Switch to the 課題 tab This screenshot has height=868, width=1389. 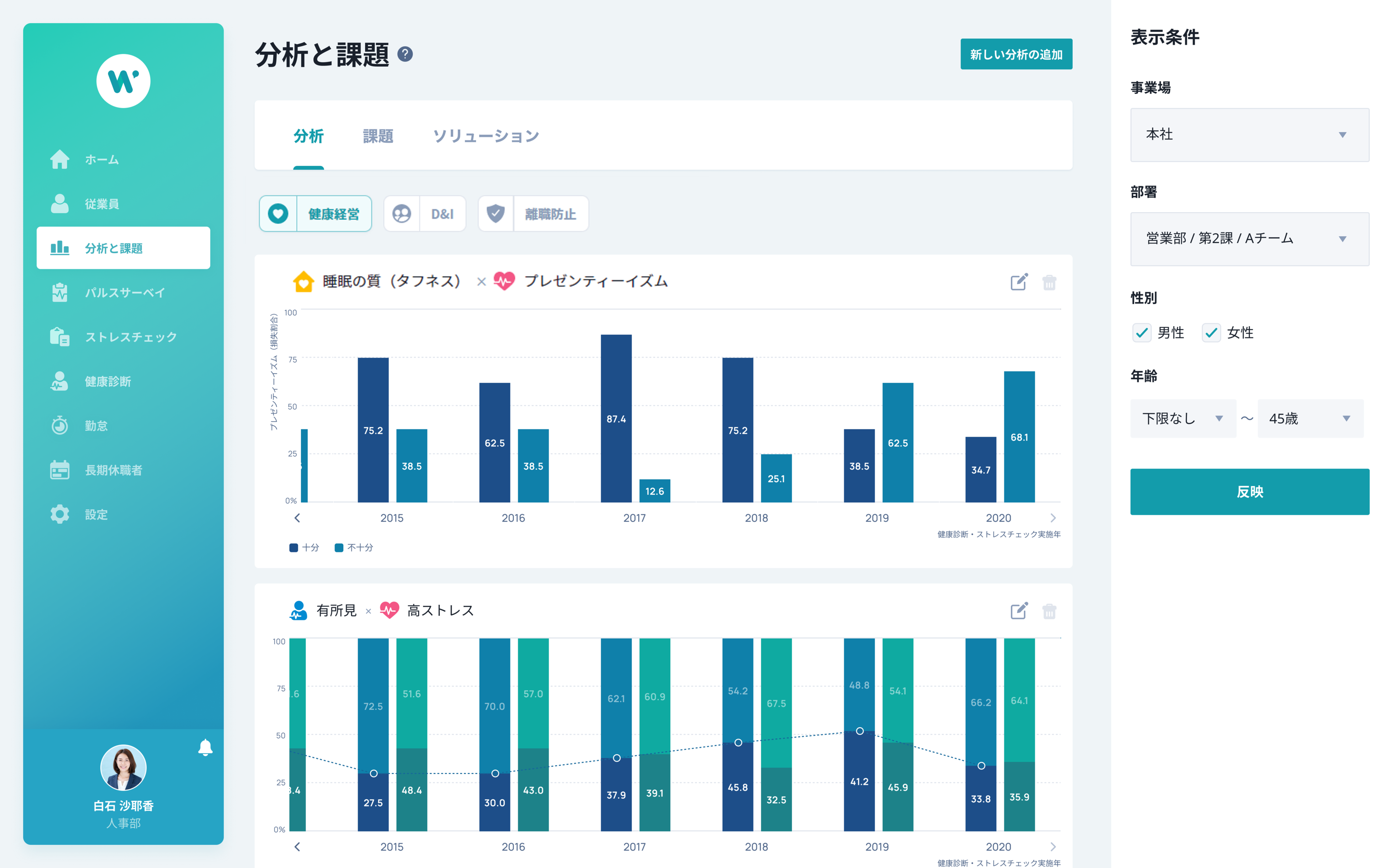pyautogui.click(x=378, y=136)
